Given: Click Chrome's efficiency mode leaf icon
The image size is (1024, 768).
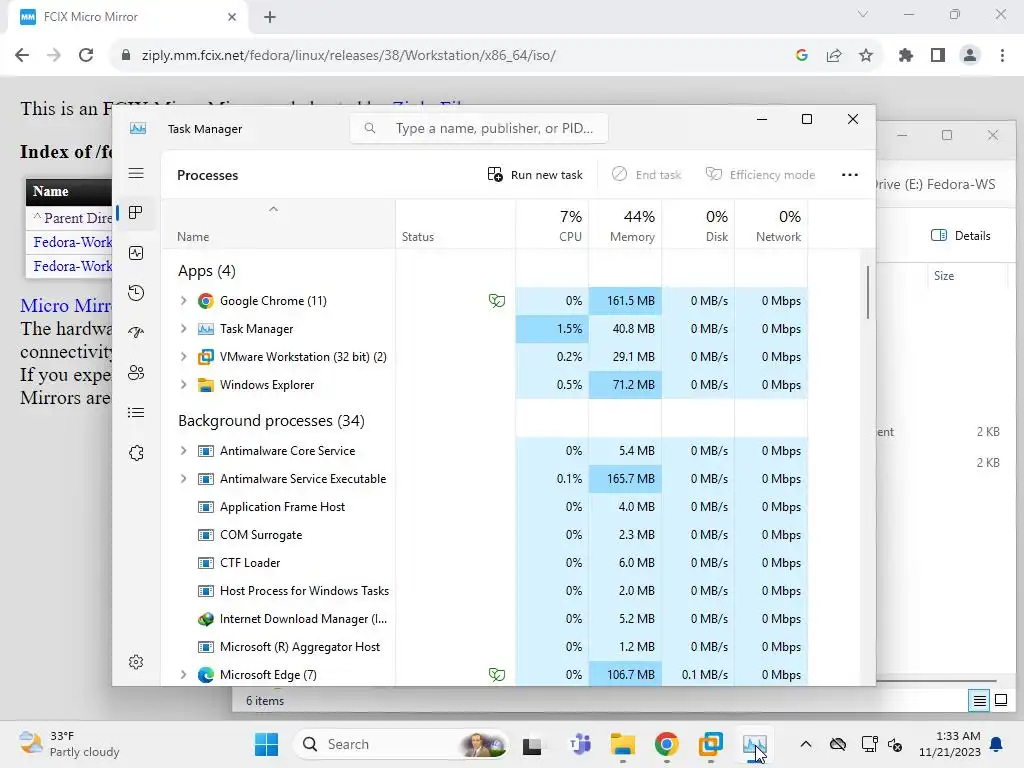Looking at the screenshot, I should pos(497,301).
